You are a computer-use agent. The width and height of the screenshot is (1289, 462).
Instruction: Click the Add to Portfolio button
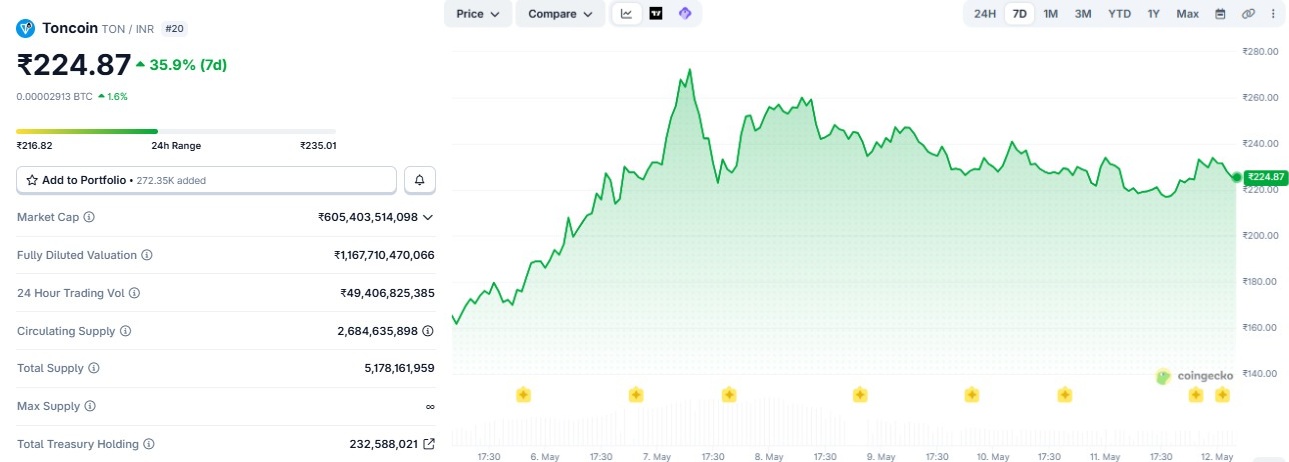point(206,180)
